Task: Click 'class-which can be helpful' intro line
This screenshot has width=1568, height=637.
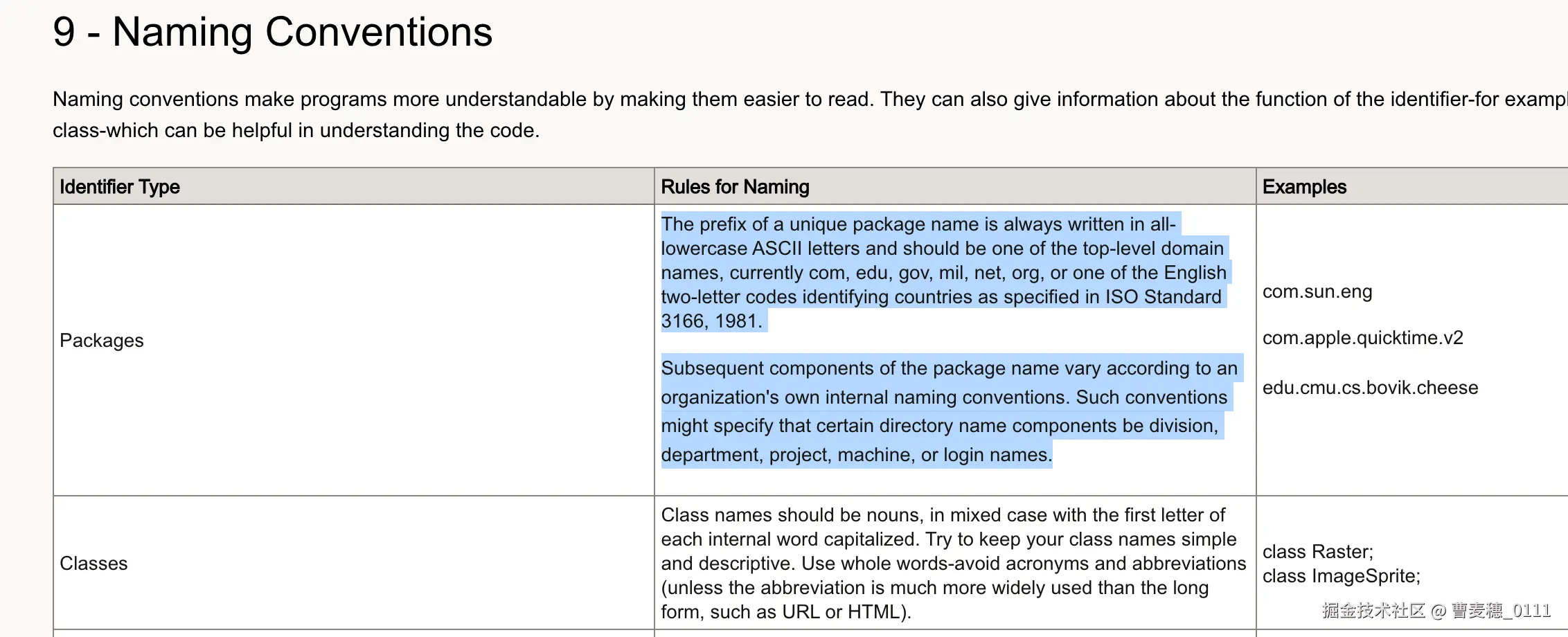Action: point(296,130)
